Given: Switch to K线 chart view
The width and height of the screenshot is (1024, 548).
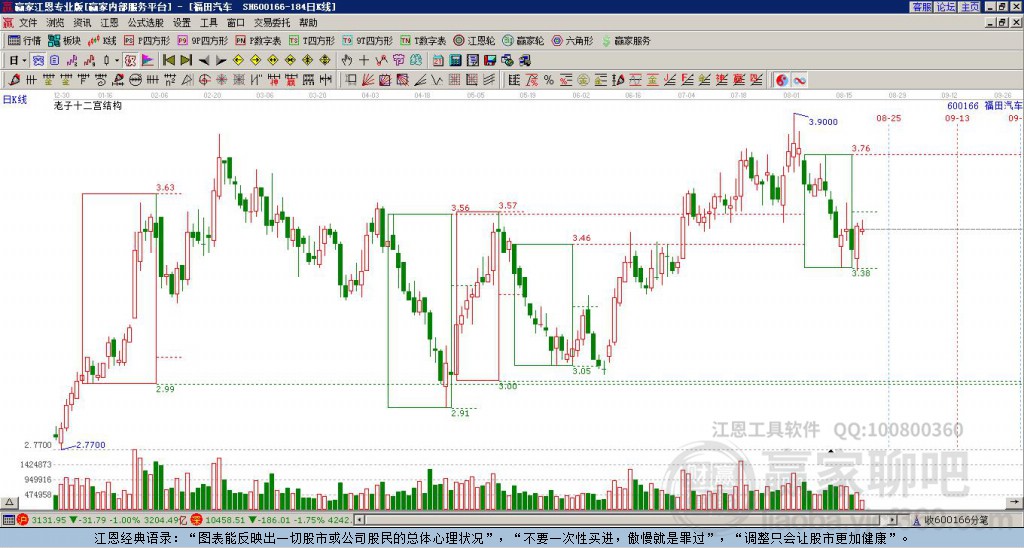Looking at the screenshot, I should tap(102, 40).
